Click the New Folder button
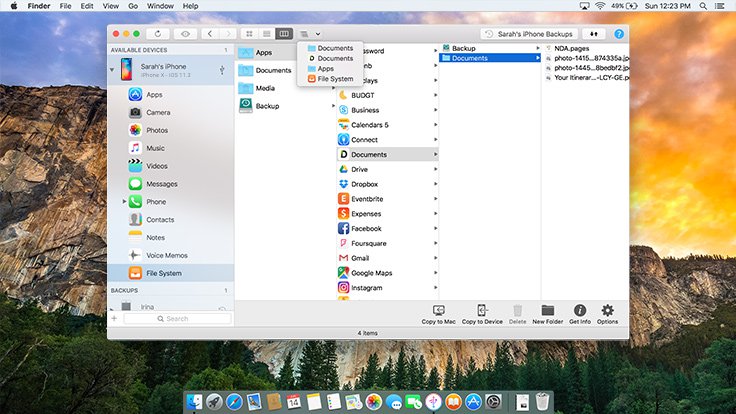 pos(548,314)
